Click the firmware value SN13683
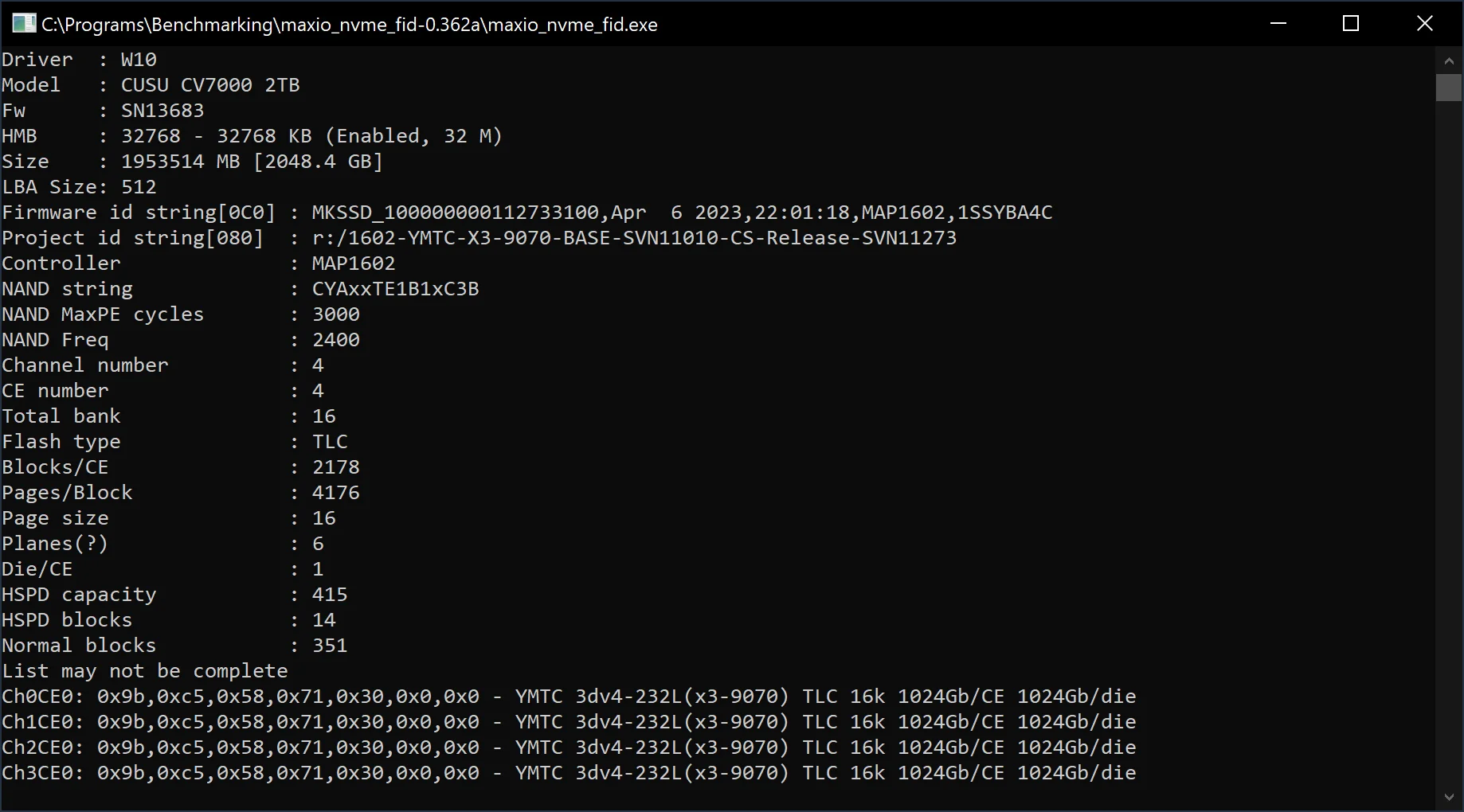Screen dimensions: 1464x812 [162, 111]
